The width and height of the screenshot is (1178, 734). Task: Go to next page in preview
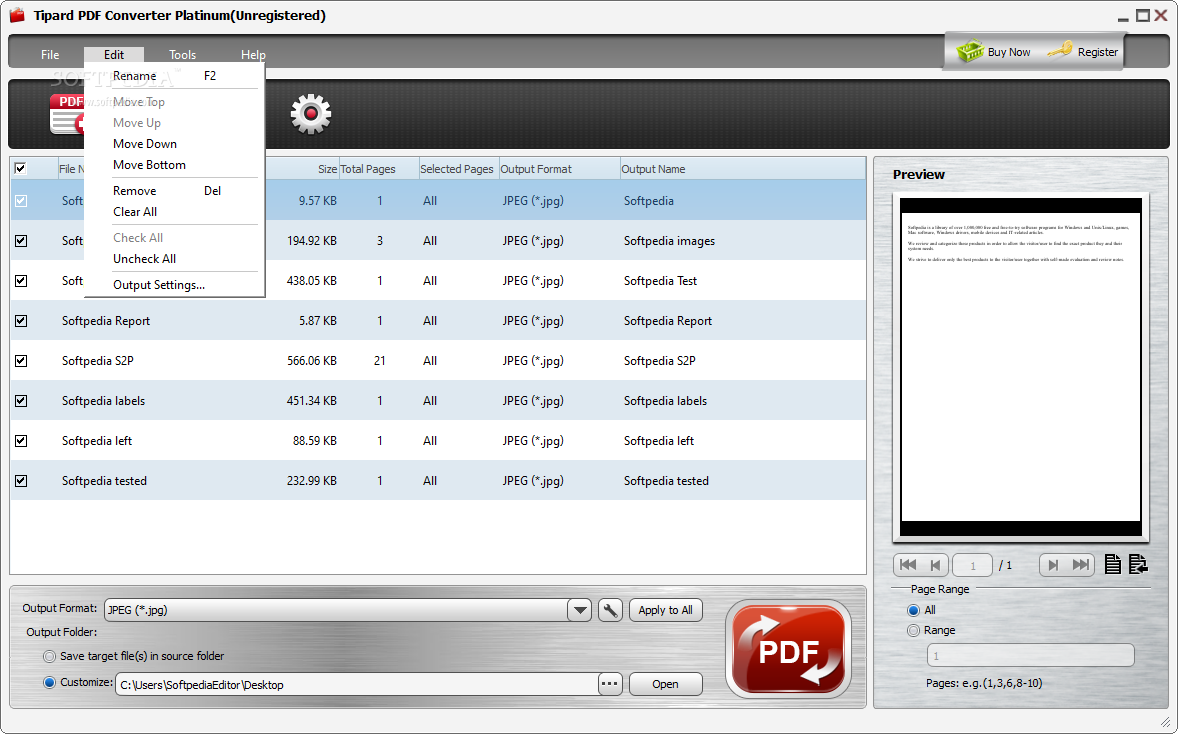pos(1053,565)
